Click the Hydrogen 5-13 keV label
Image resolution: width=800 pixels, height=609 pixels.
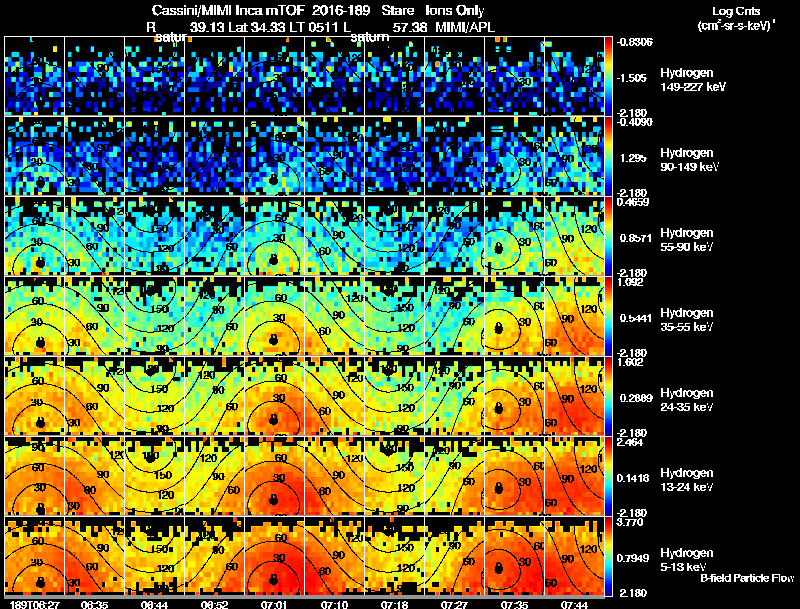pos(686,560)
